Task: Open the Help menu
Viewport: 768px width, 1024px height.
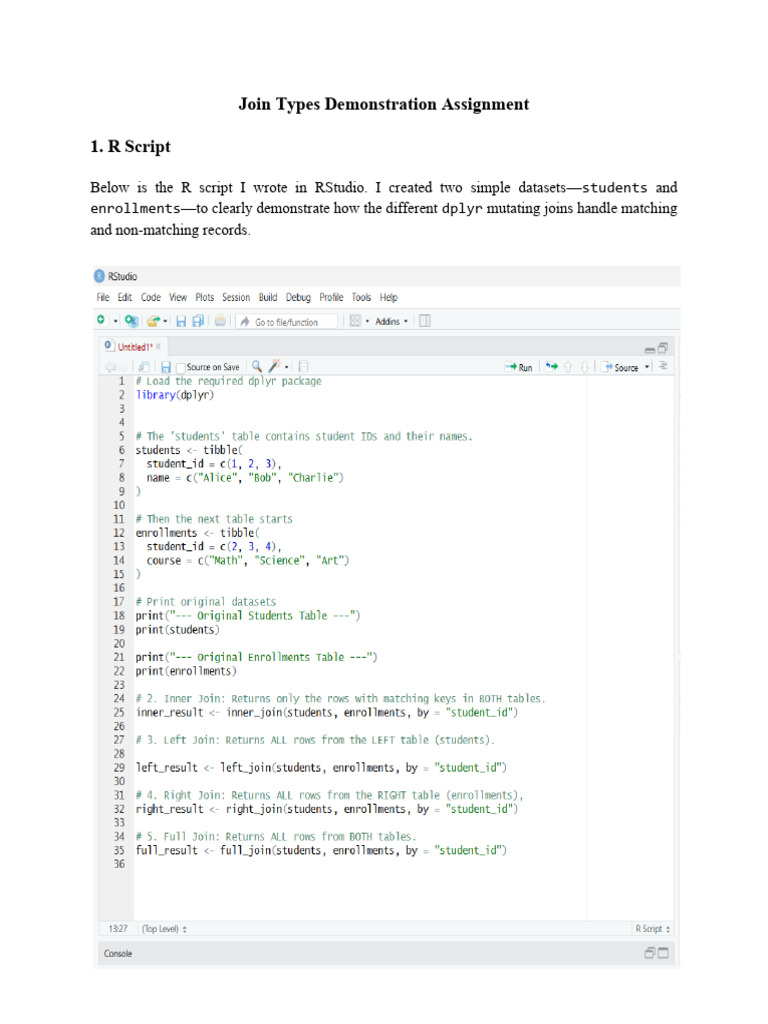Action: tap(389, 297)
